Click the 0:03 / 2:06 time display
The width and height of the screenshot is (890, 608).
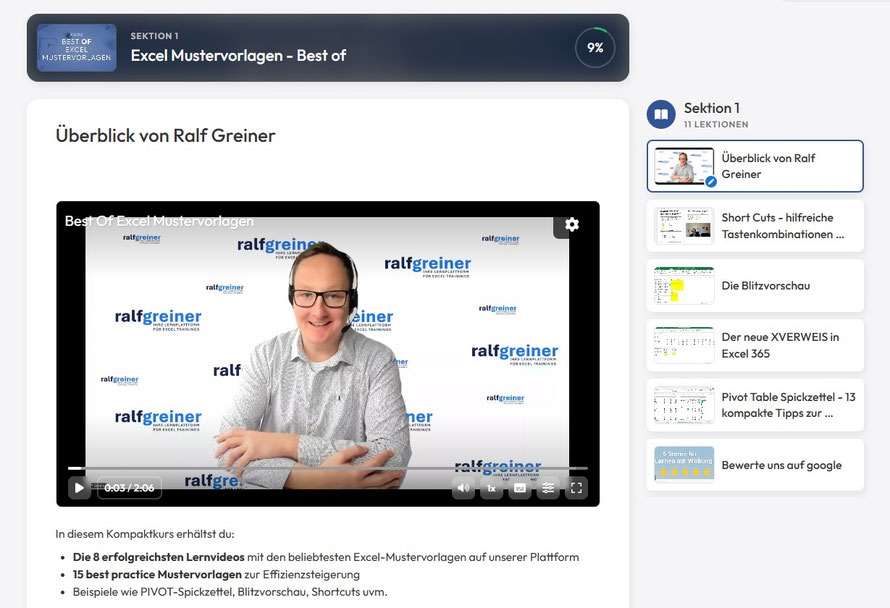tap(129, 488)
